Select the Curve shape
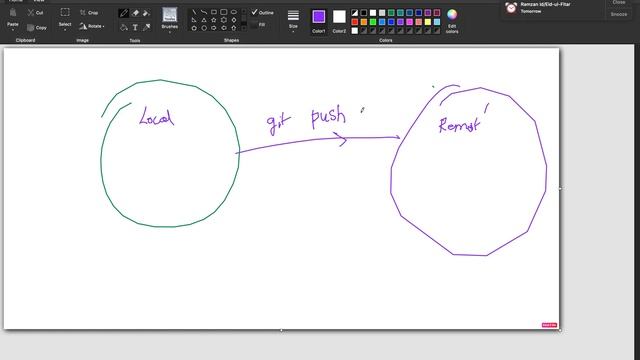The height and width of the screenshot is (360, 640). pyautogui.click(x=204, y=12)
